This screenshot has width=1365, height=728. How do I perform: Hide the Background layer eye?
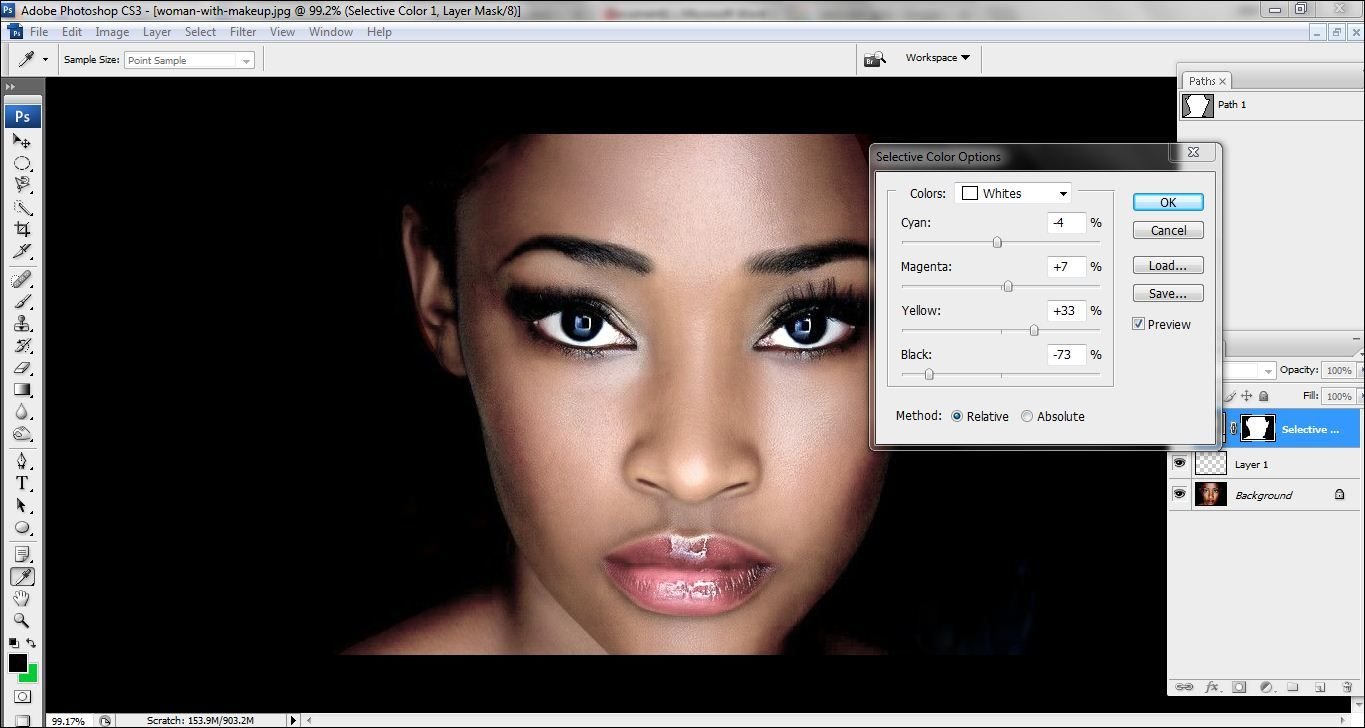click(1180, 494)
